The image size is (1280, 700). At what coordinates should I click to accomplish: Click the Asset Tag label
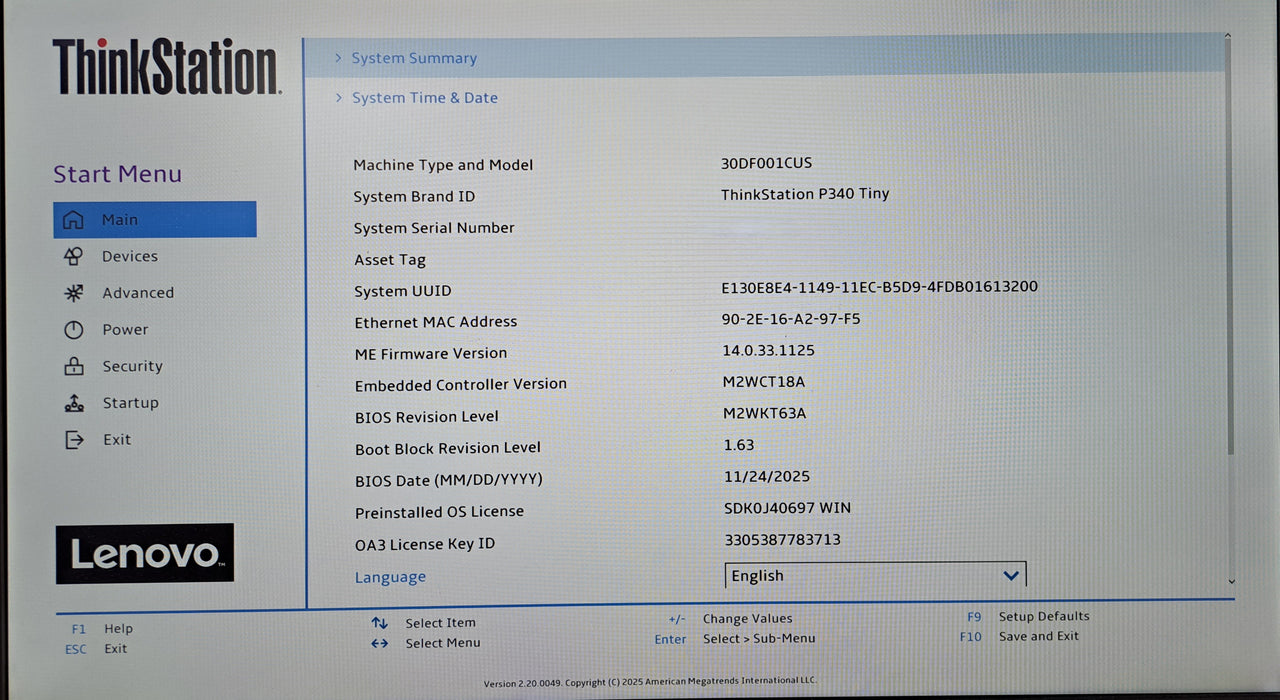(390, 260)
